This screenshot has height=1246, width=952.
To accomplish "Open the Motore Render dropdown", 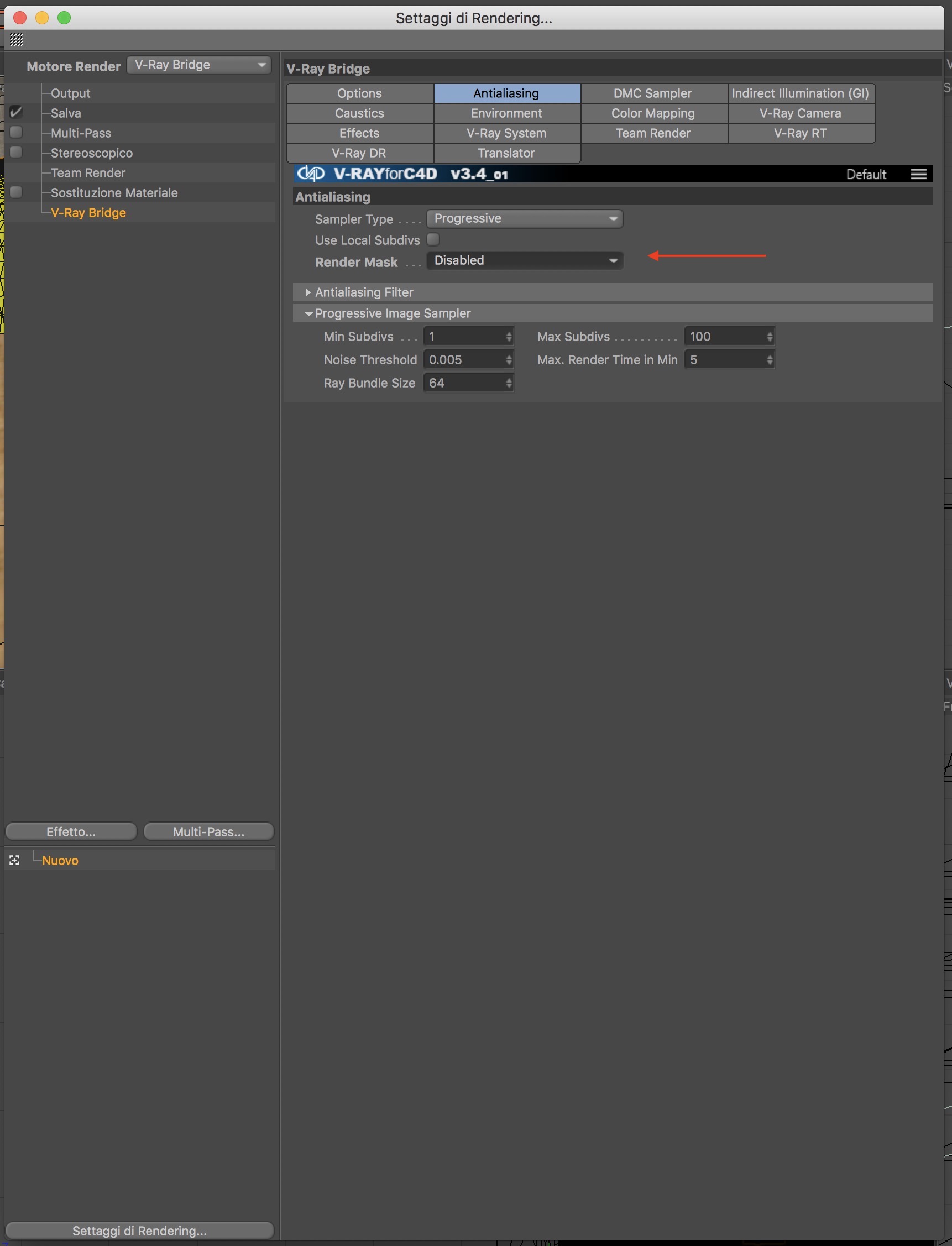I will click(x=198, y=65).
